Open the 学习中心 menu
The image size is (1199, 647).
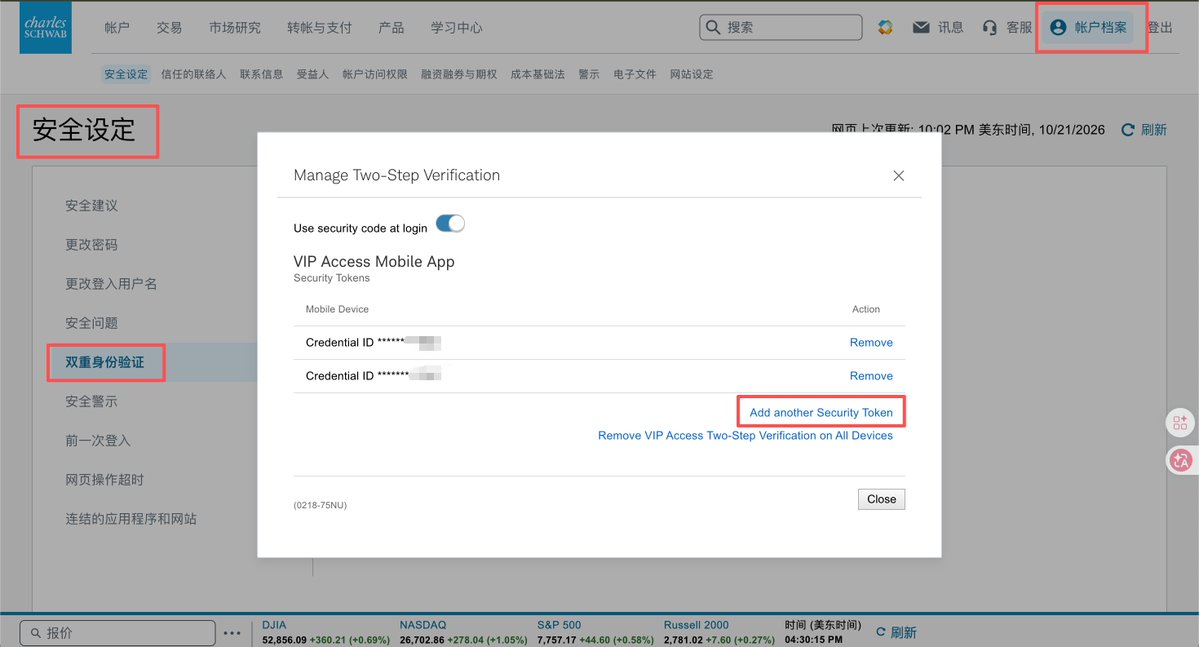(457, 28)
